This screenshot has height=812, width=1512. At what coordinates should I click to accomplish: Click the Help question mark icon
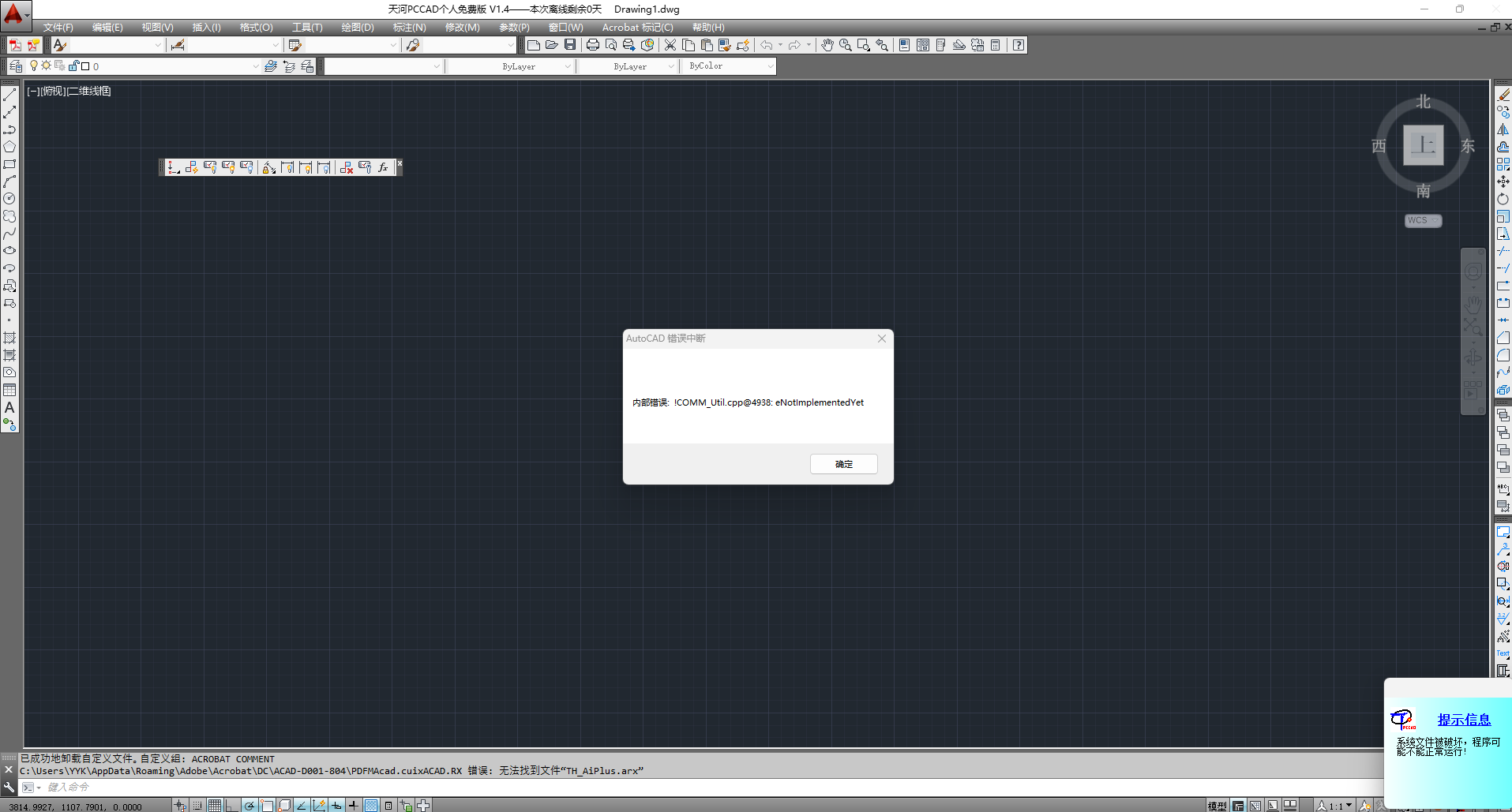(x=1019, y=45)
